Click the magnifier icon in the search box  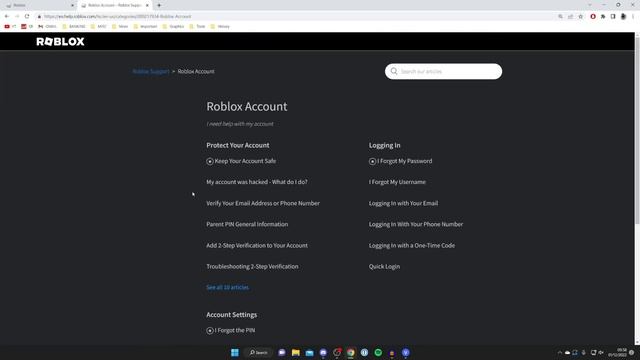point(394,71)
